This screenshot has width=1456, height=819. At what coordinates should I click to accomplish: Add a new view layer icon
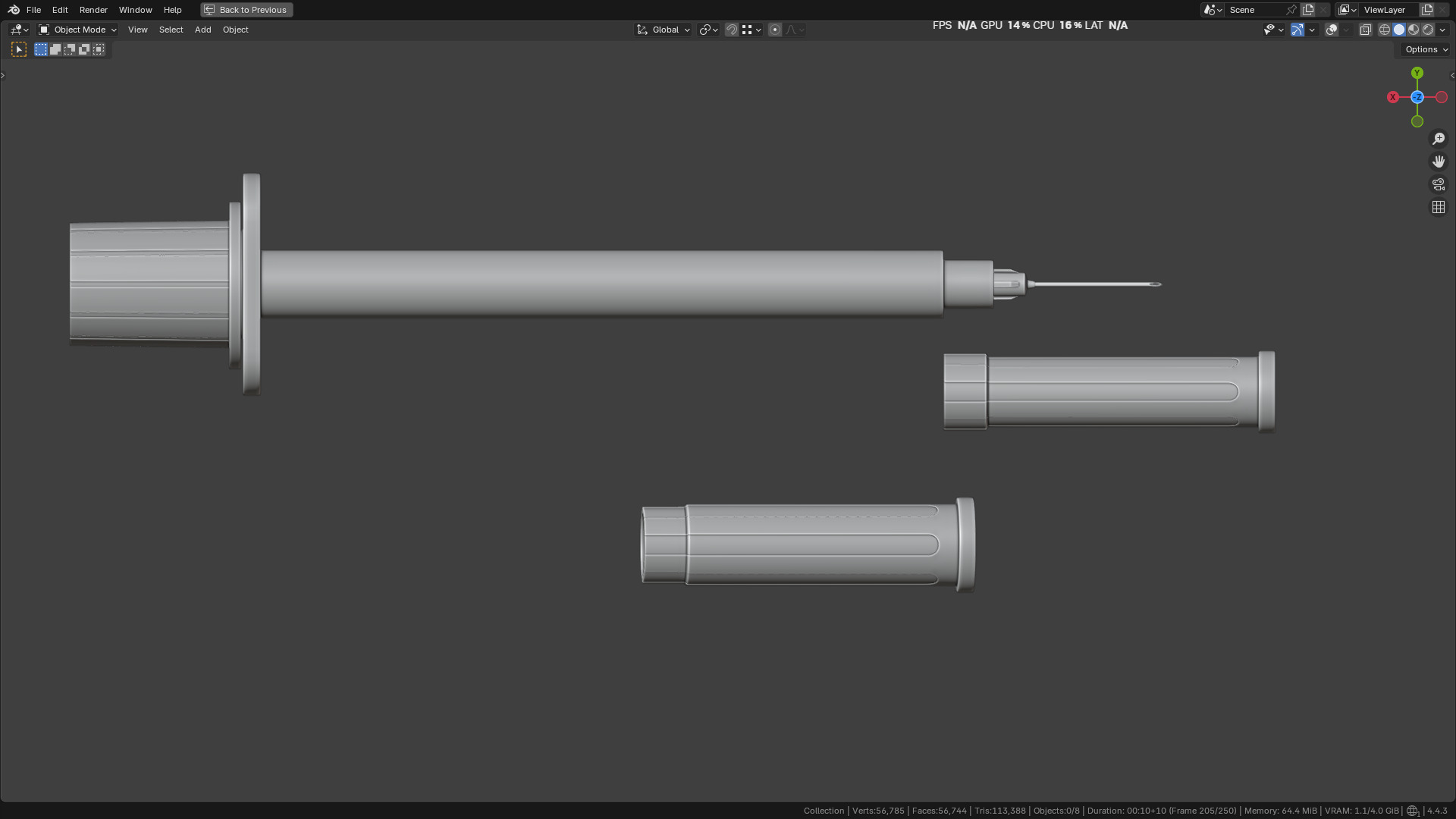1427,10
